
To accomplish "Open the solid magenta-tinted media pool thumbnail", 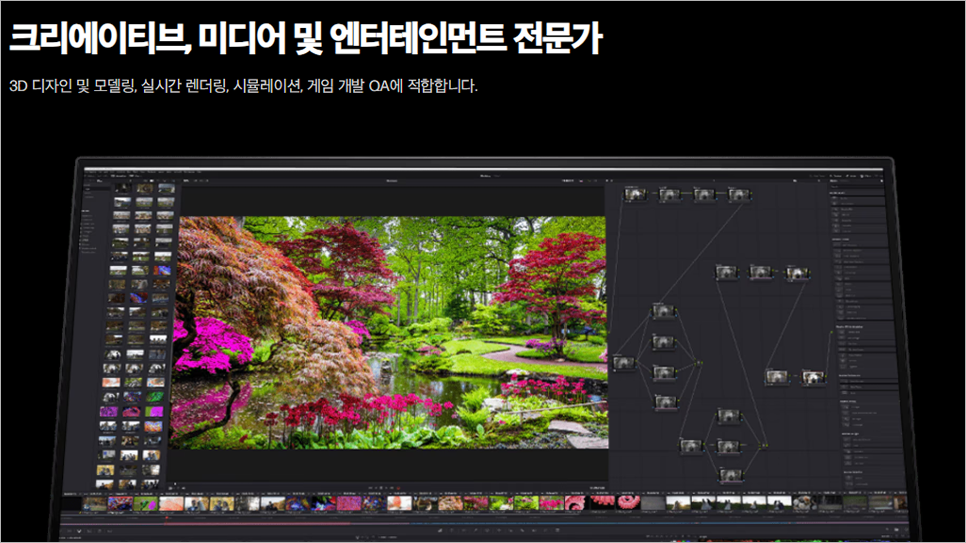I will (x=109, y=411).
